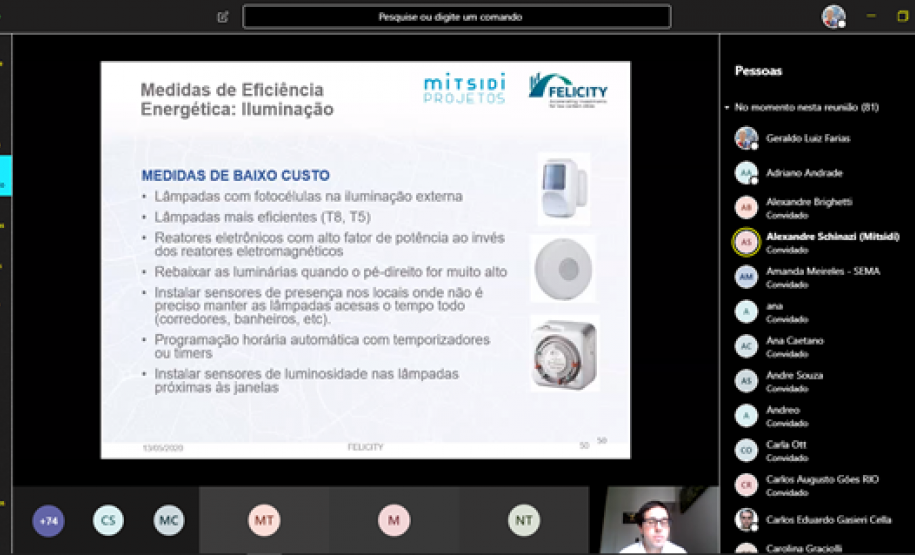Click the NT participant tile
915x555 pixels.
tap(524, 520)
